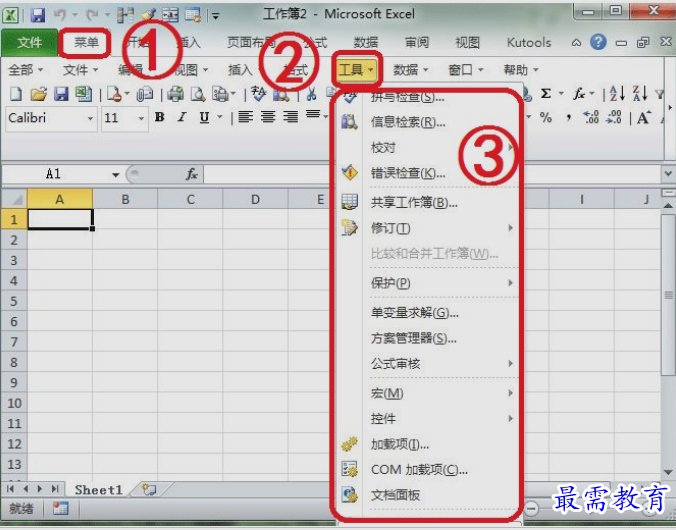Align text right

(x=291, y=117)
